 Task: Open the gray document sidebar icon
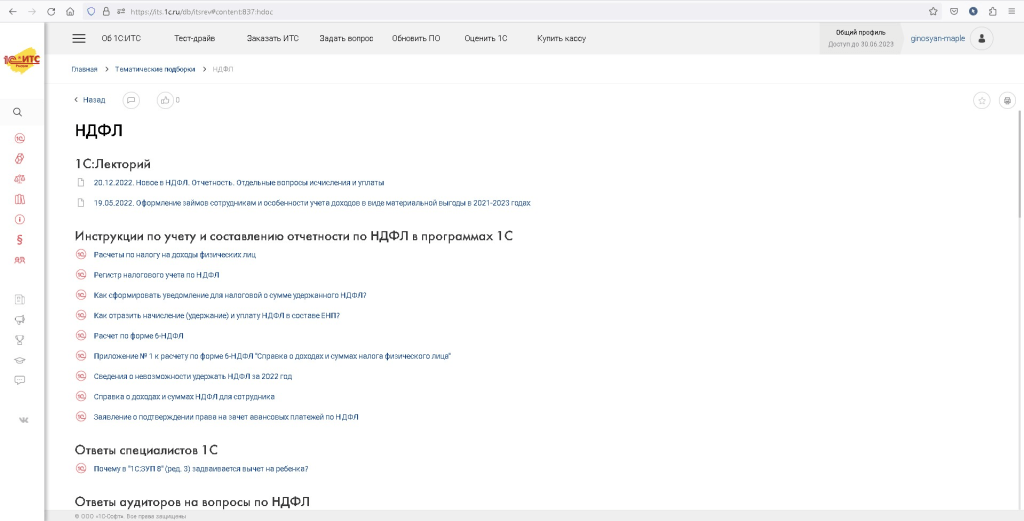tap(20, 300)
